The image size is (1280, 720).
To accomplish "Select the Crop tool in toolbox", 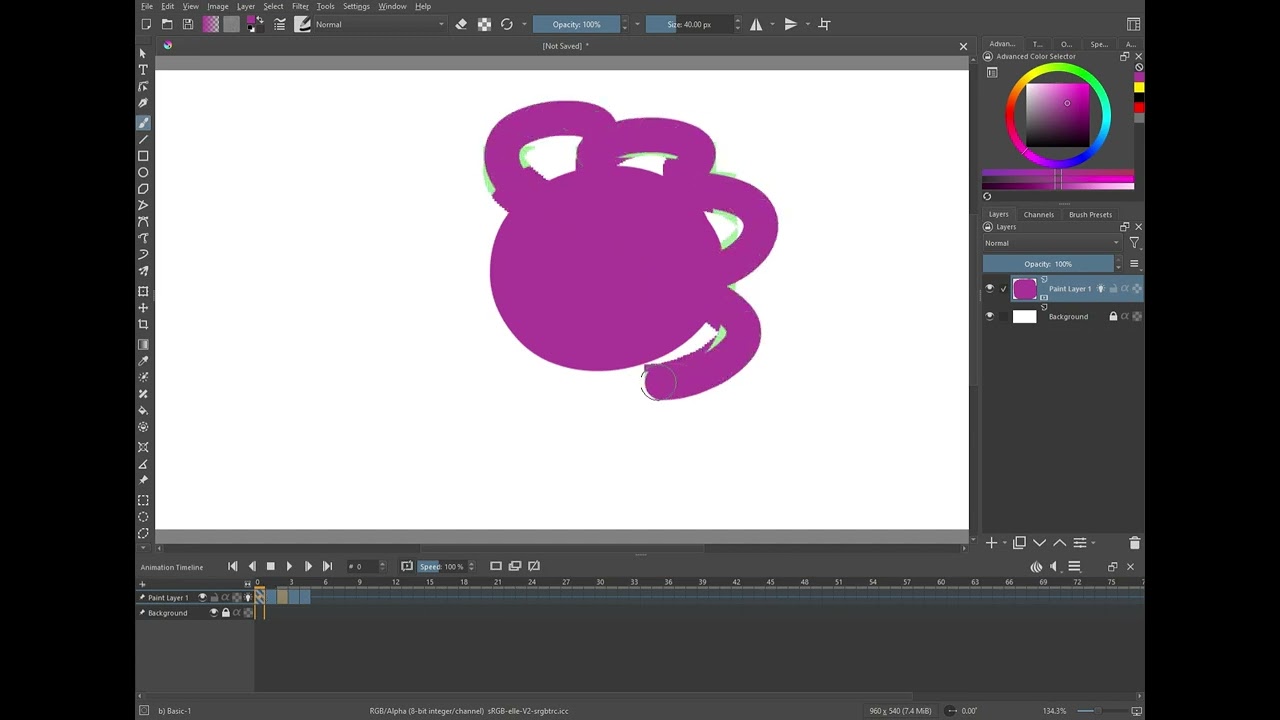I will (x=143, y=324).
